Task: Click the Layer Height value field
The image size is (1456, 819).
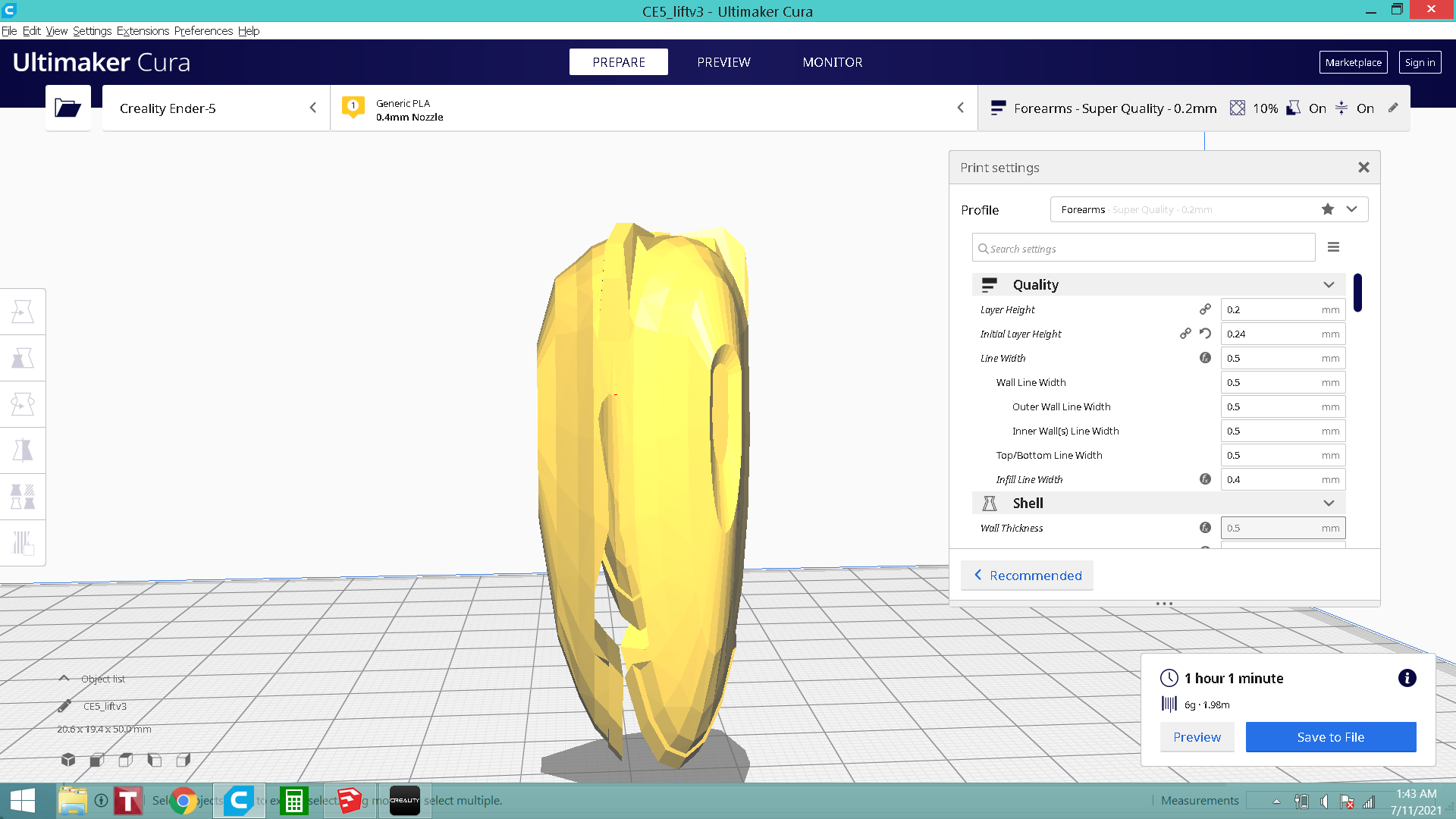Action: [1282, 309]
